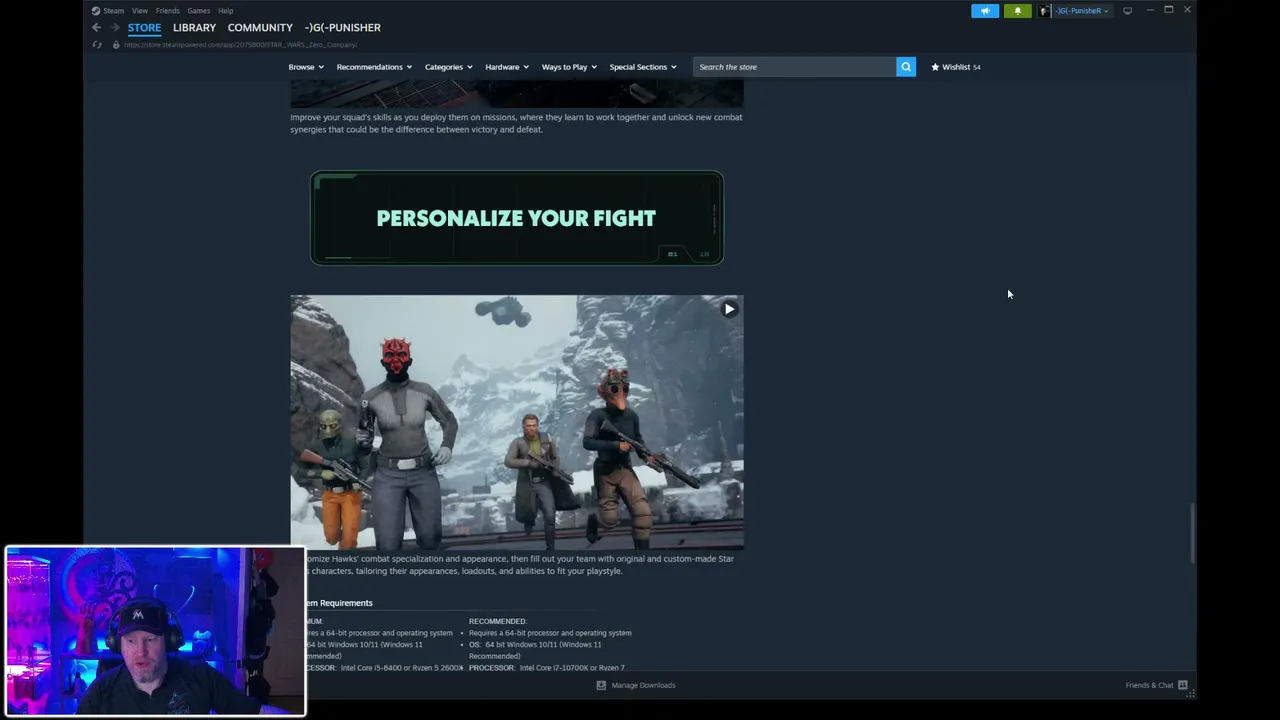Image resolution: width=1280 pixels, height=720 pixels.
Task: Open Friends & Chat label
Action: (1150, 685)
